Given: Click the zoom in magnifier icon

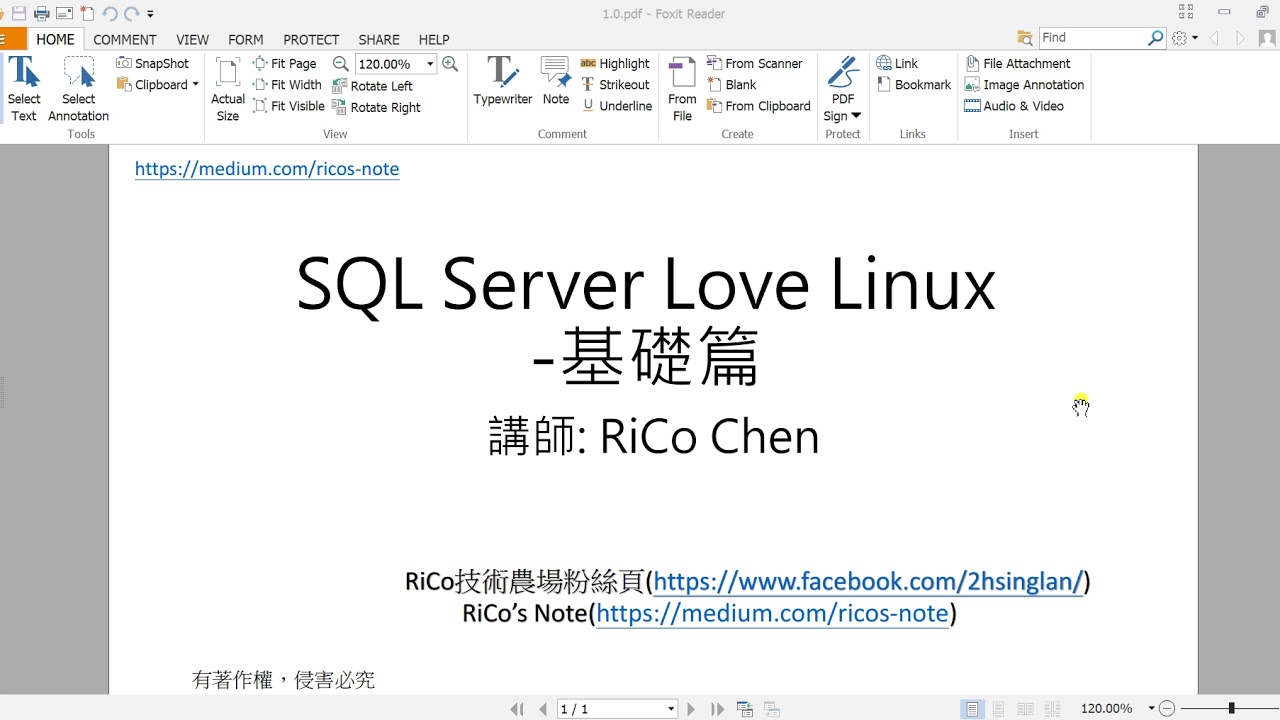Looking at the screenshot, I should (450, 63).
